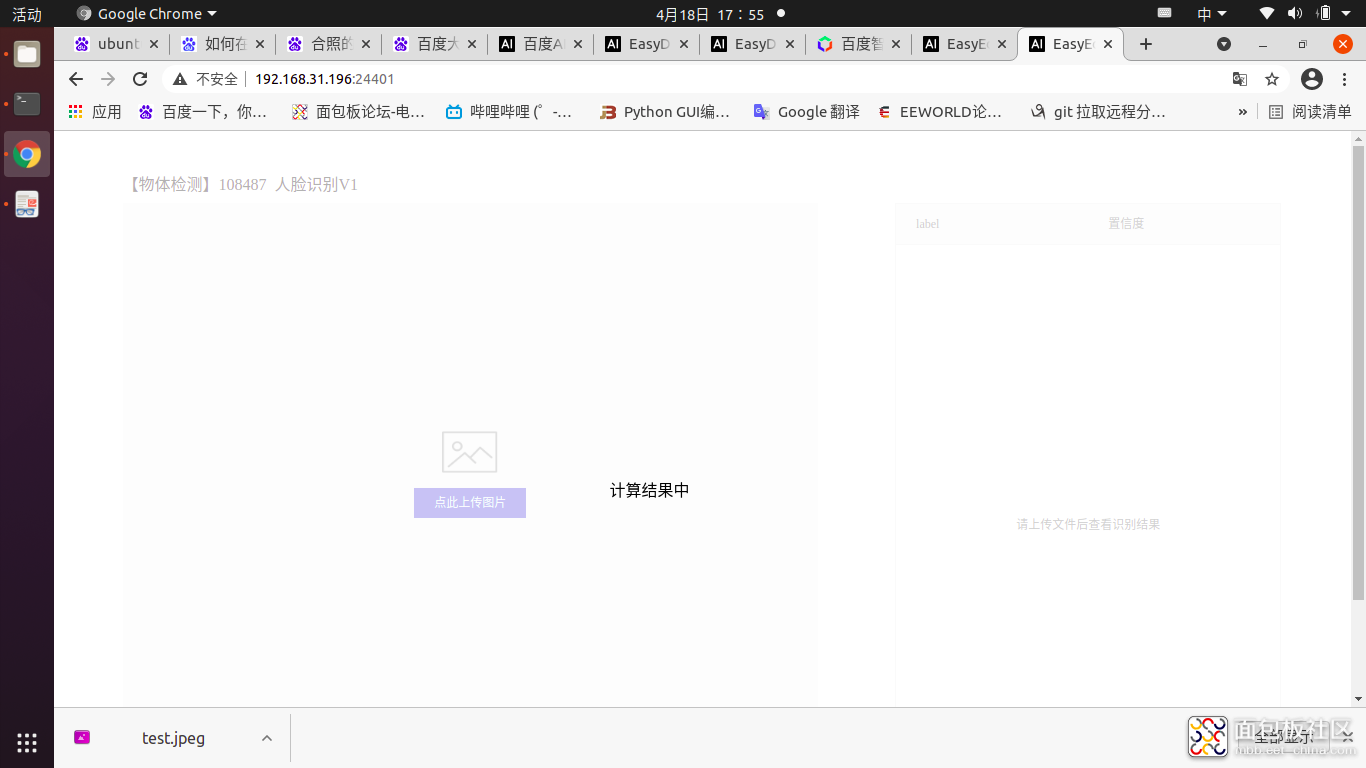Open the 阅读清单 reading list
This screenshot has height=768, width=1366.
pos(1310,112)
